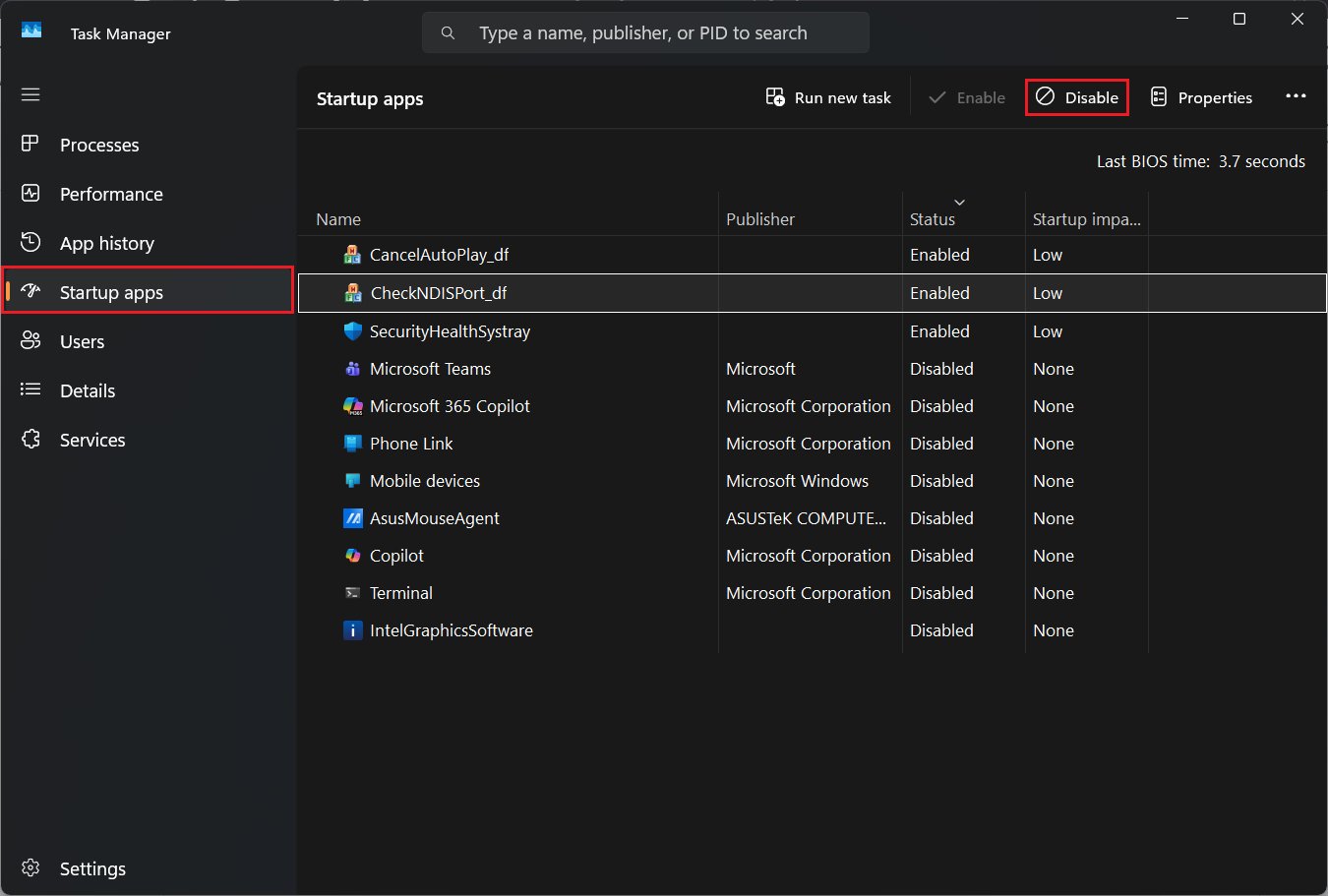This screenshot has height=896, width=1328.
Task: Click the Microsoft 365 Copilot icon
Action: [x=352, y=406]
